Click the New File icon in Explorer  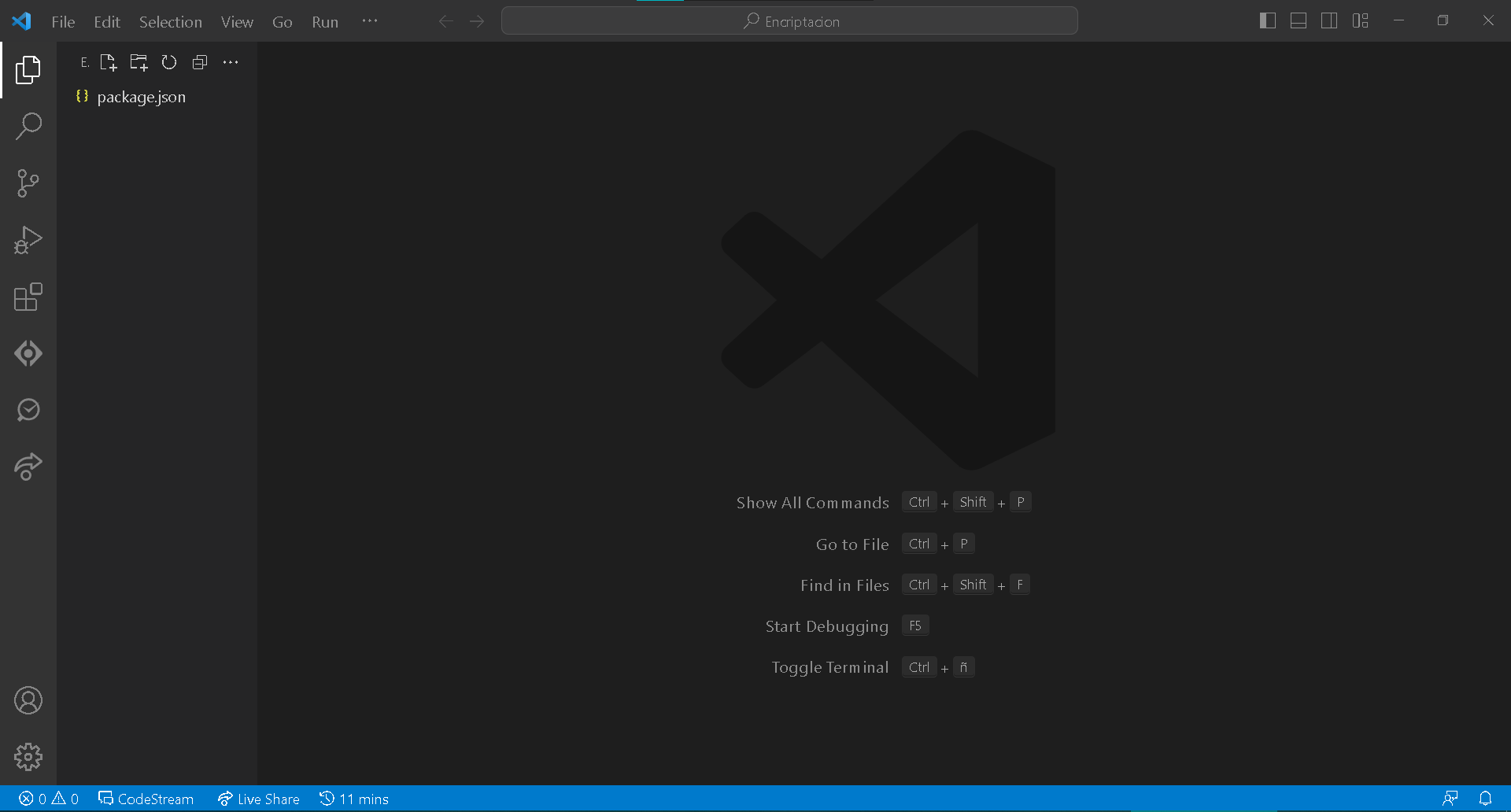click(x=109, y=63)
